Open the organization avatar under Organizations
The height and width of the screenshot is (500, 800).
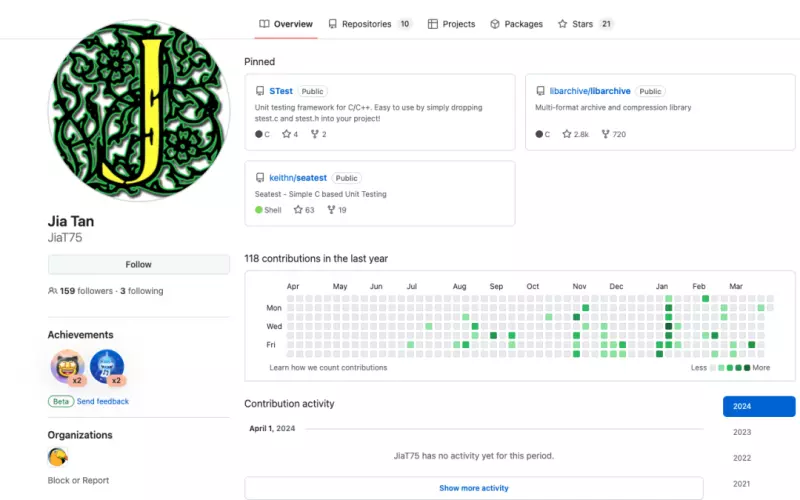pyautogui.click(x=58, y=457)
